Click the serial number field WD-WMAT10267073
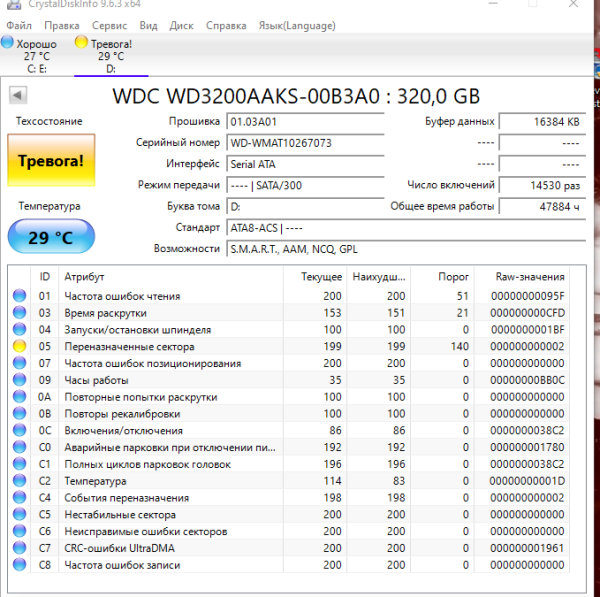The height and width of the screenshot is (597, 600). [x=305, y=142]
